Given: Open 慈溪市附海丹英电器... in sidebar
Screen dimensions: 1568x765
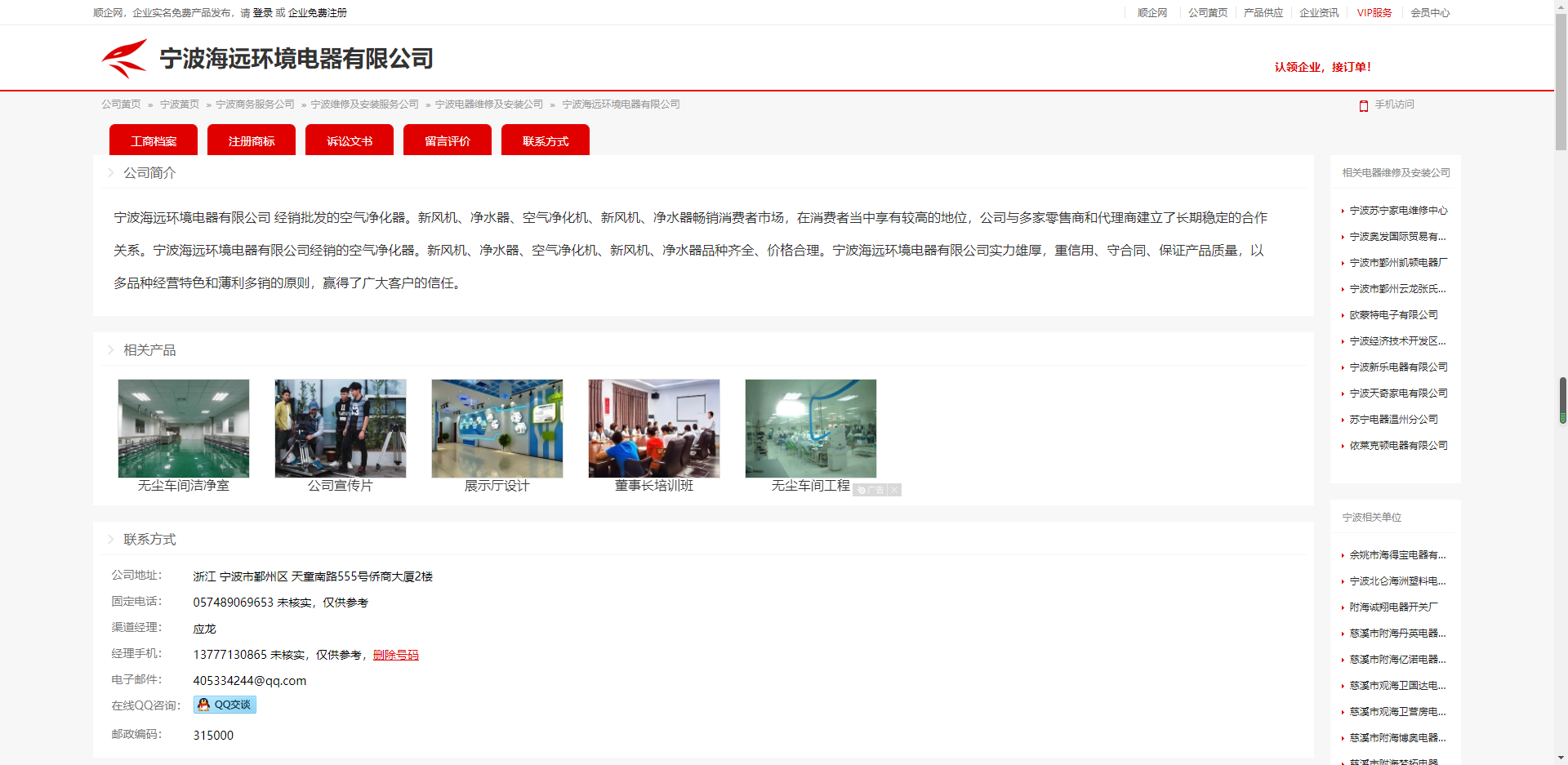Looking at the screenshot, I should pyautogui.click(x=1397, y=634).
